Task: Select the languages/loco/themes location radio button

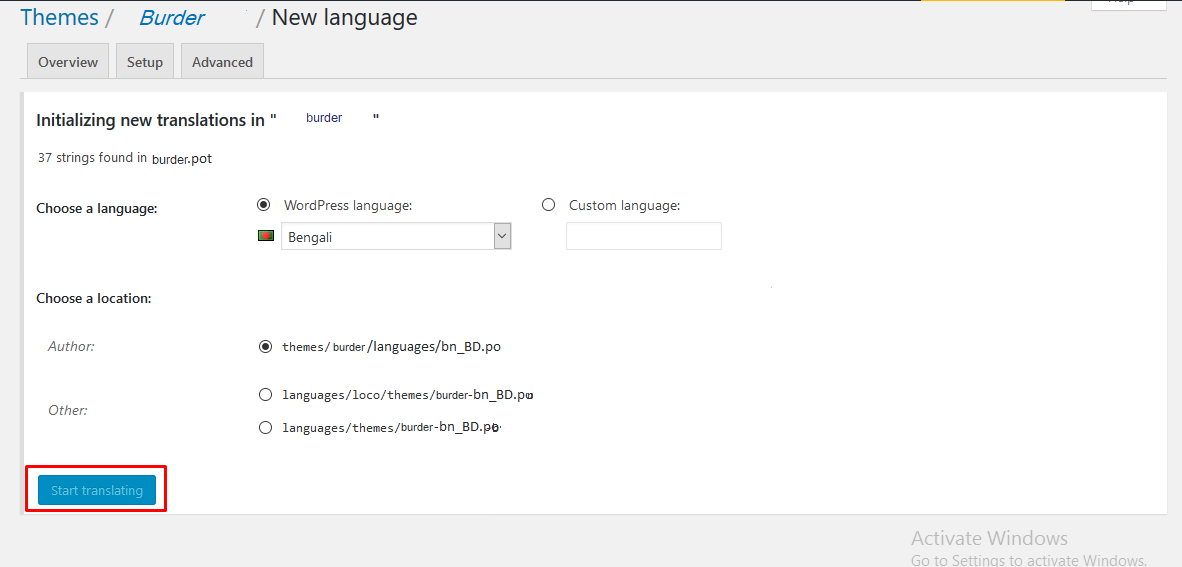Action: click(x=265, y=395)
